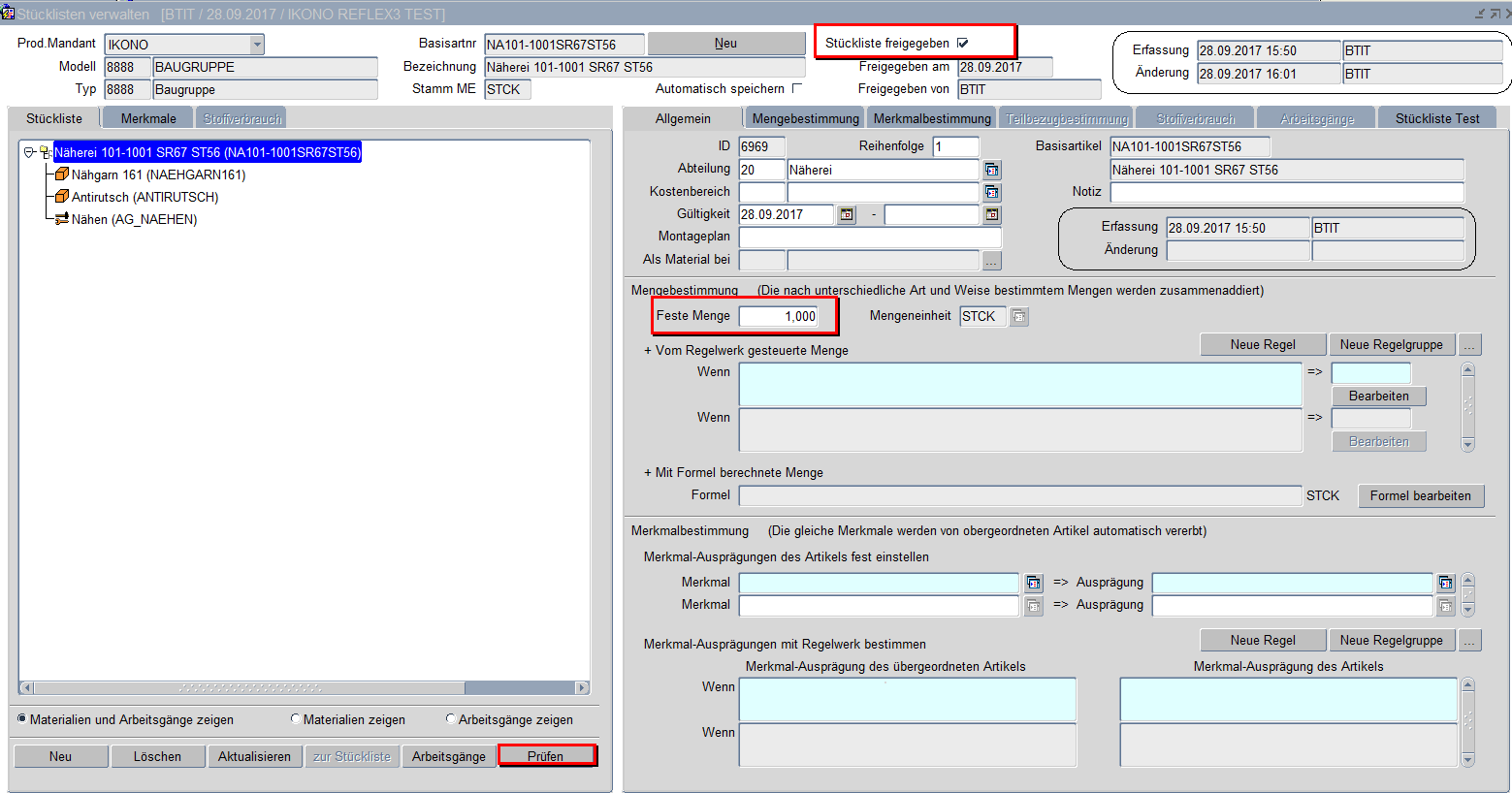
Task: Click the Mengeneinheit STCK lookup icon
Action: pyautogui.click(x=1018, y=316)
